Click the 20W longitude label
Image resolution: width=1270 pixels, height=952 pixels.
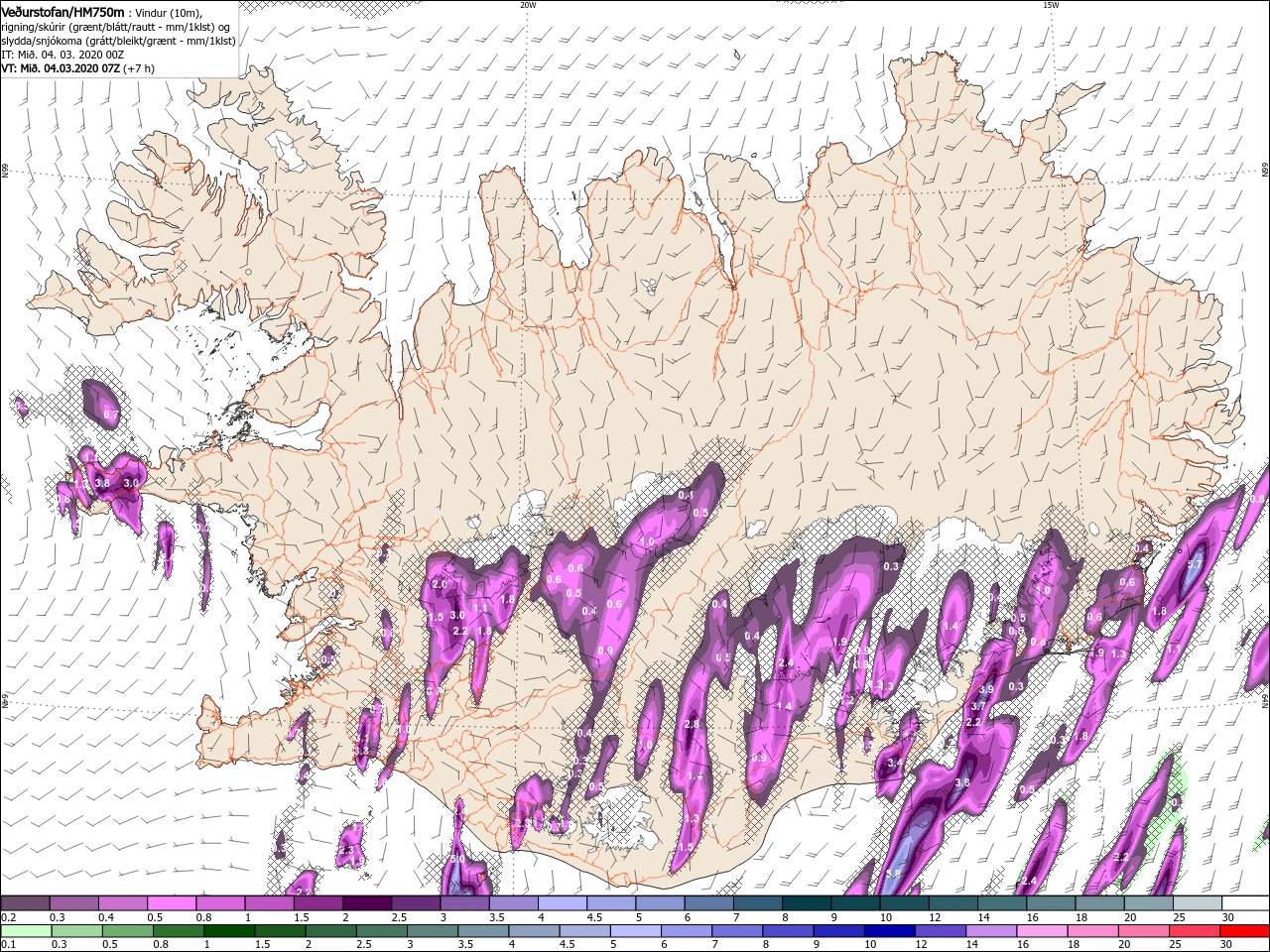pyautogui.click(x=528, y=5)
